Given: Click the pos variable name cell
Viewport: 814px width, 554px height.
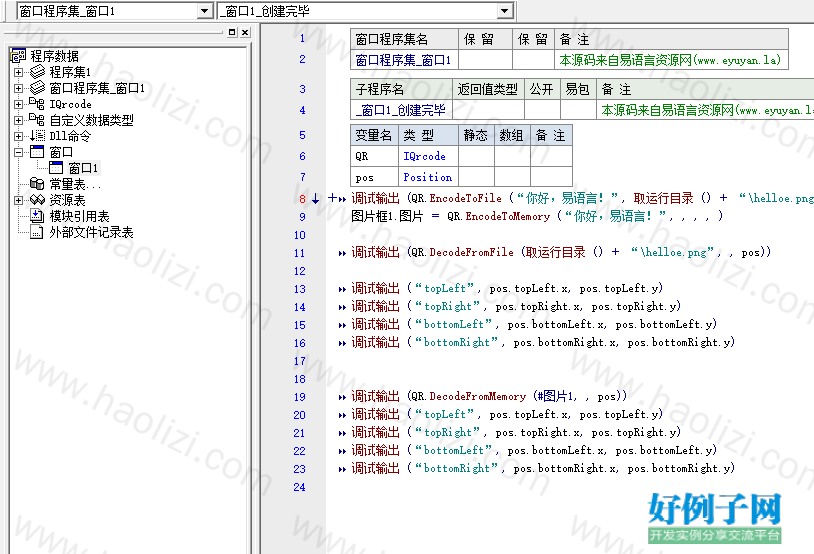Looking at the screenshot, I should tap(374, 177).
